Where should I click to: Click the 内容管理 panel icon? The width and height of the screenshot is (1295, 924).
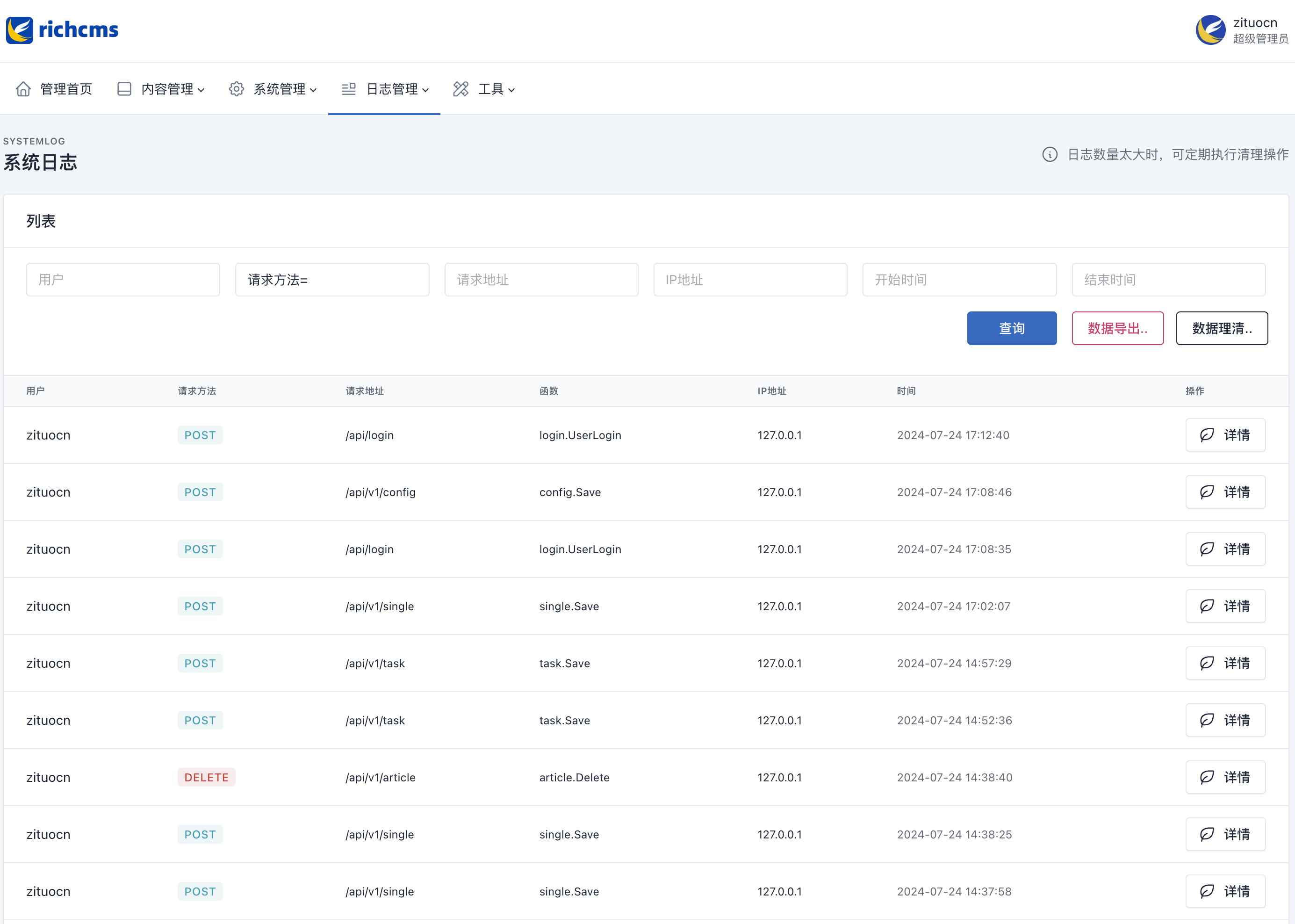[124, 89]
